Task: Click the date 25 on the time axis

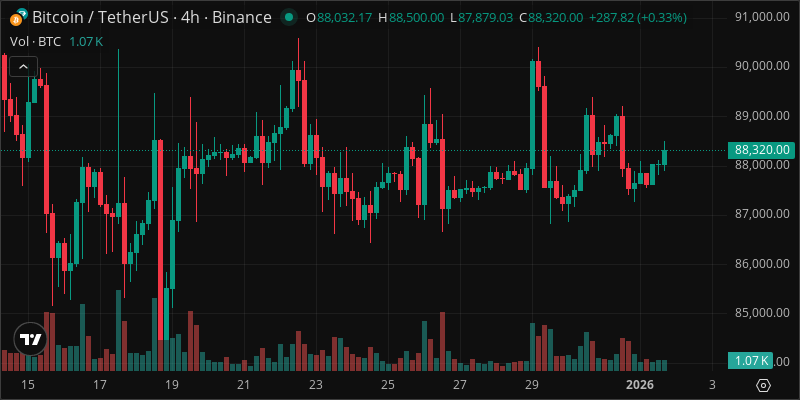Action: pyautogui.click(x=388, y=385)
